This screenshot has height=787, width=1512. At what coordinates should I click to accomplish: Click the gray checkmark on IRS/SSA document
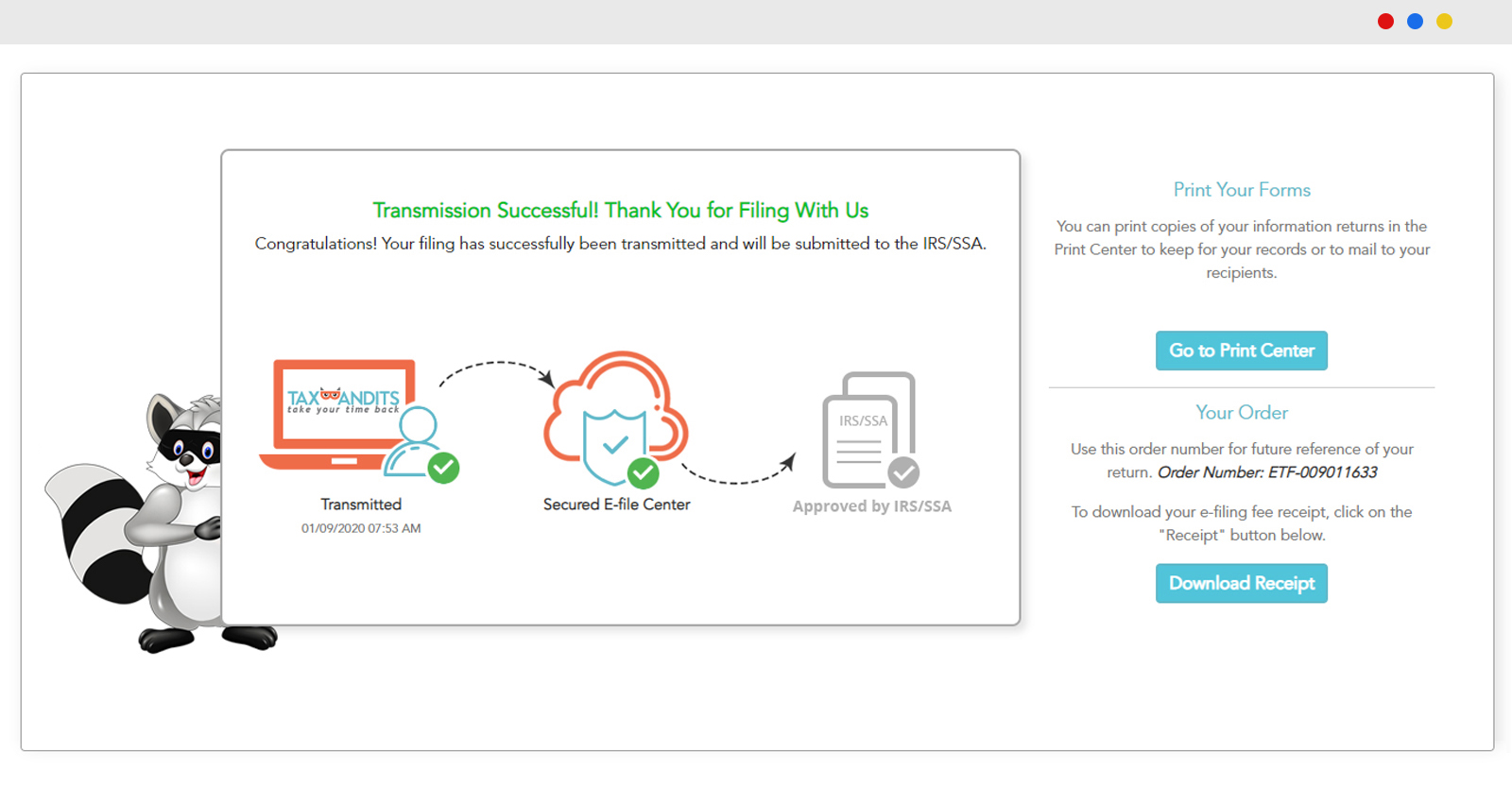coord(903,471)
